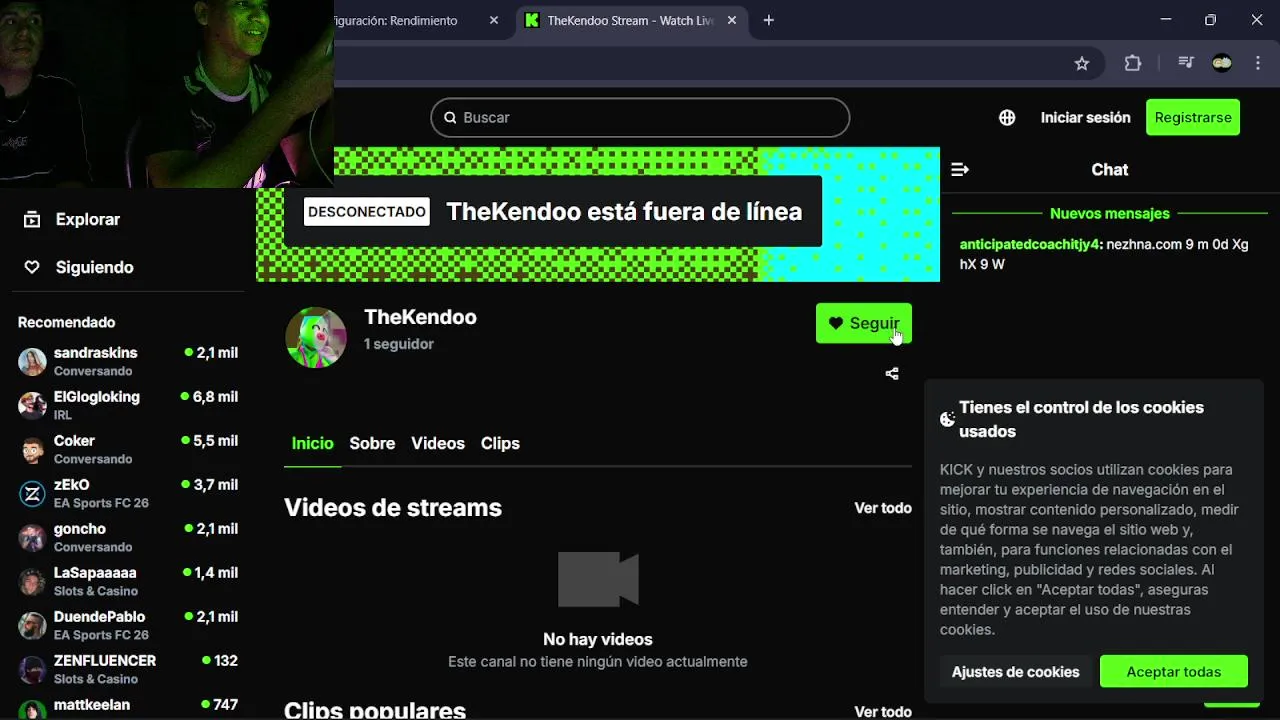This screenshot has height=720, width=1280.
Task: Close the TheKendoo Stream tab
Action: [x=732, y=20]
